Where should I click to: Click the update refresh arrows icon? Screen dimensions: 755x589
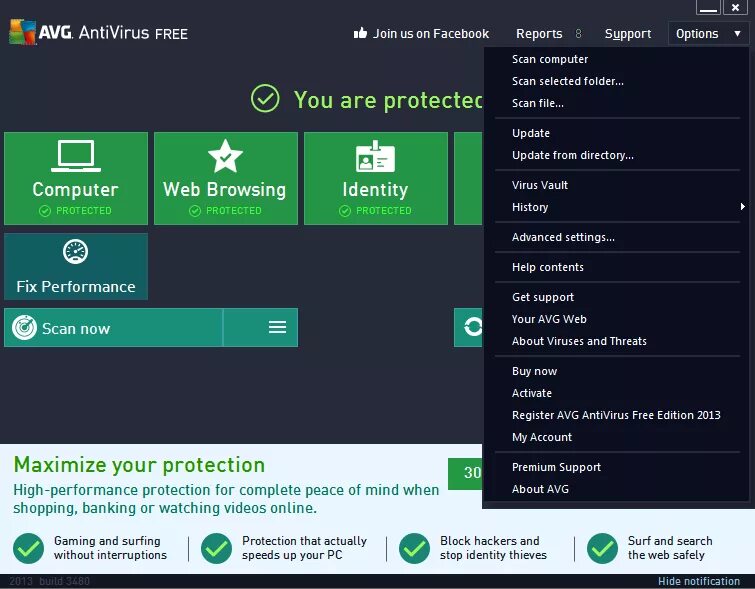(x=472, y=327)
